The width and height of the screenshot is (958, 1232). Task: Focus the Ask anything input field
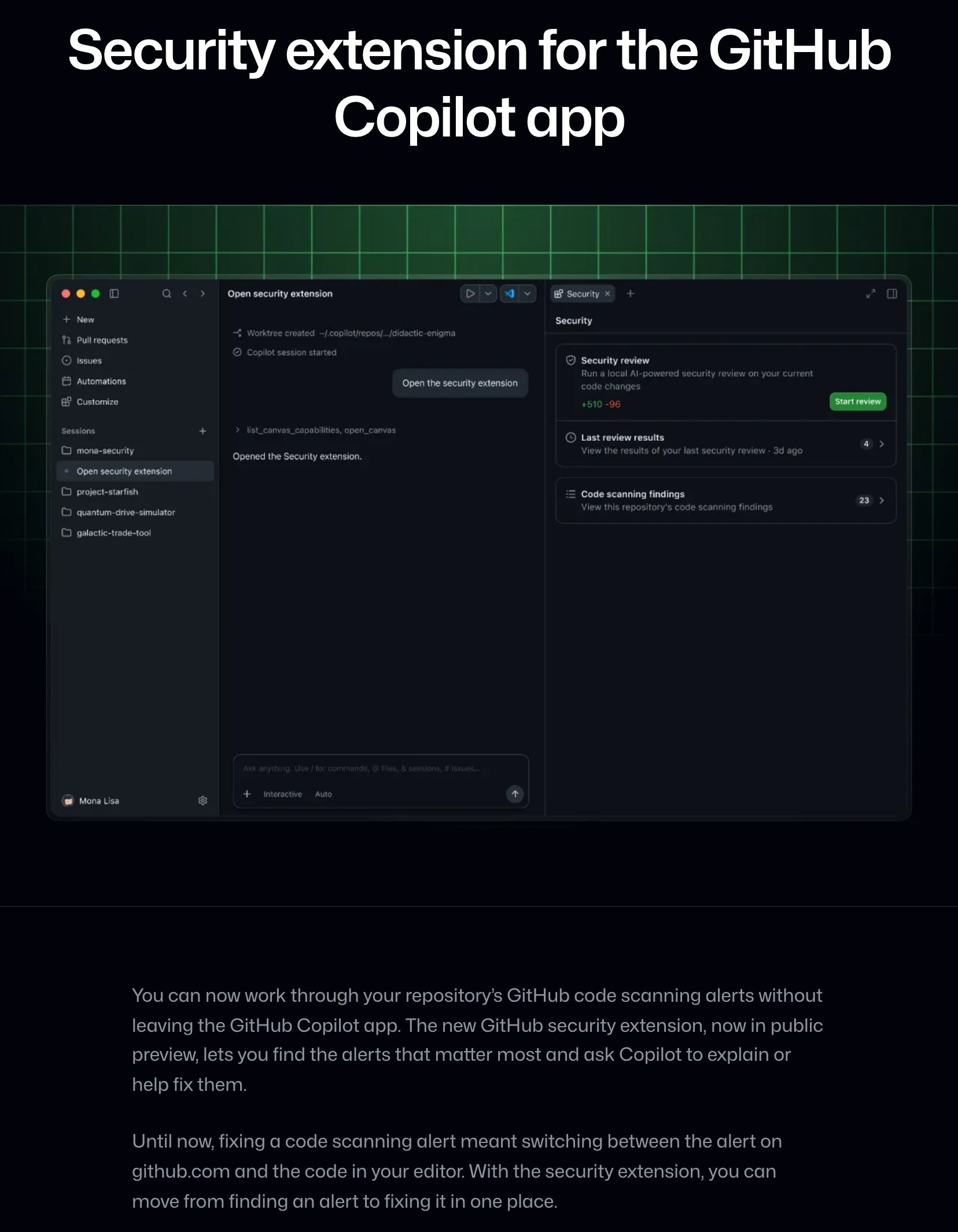[362, 769]
